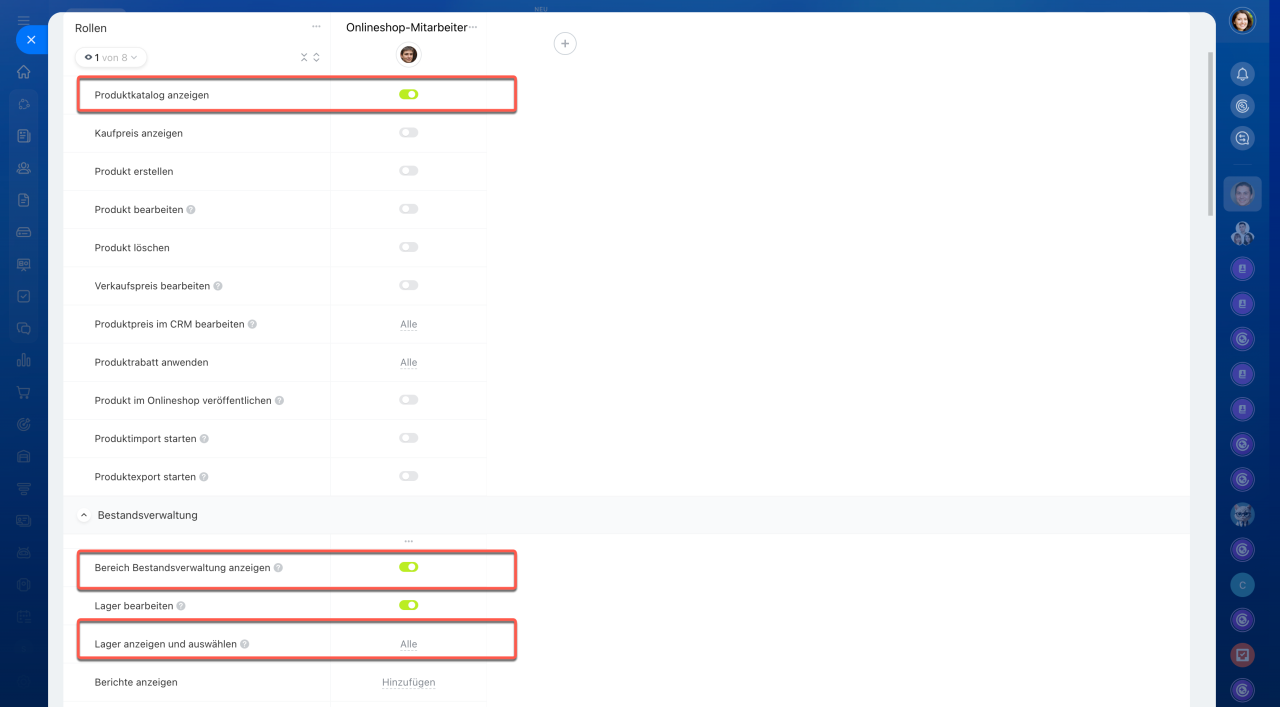Click the 'Produktrabatt anwenden' row label
Viewport: 1280px width, 707px height.
pyautogui.click(x=151, y=362)
